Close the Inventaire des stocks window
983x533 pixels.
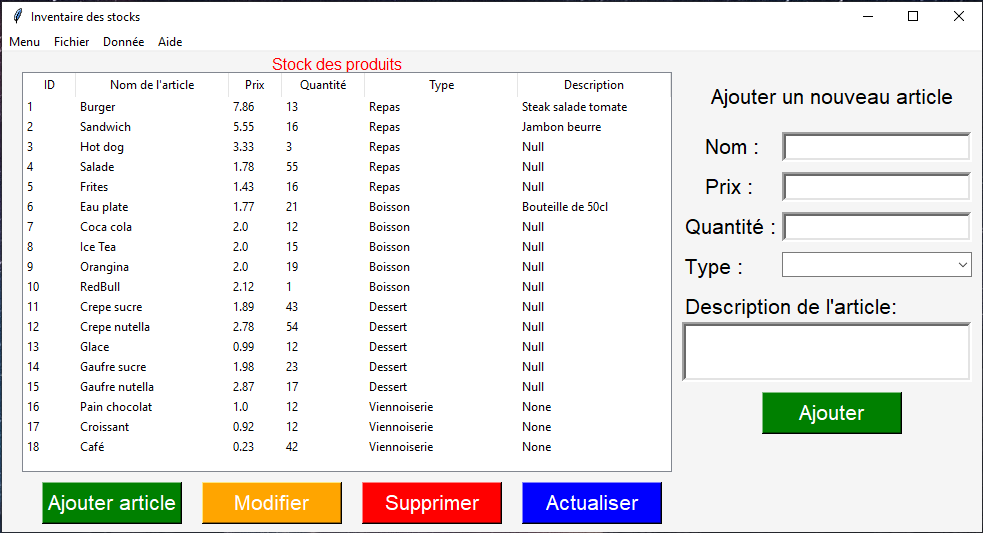(x=959, y=16)
